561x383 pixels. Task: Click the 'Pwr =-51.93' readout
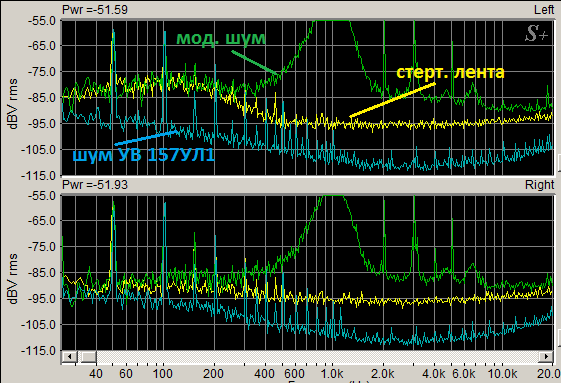[95, 185]
